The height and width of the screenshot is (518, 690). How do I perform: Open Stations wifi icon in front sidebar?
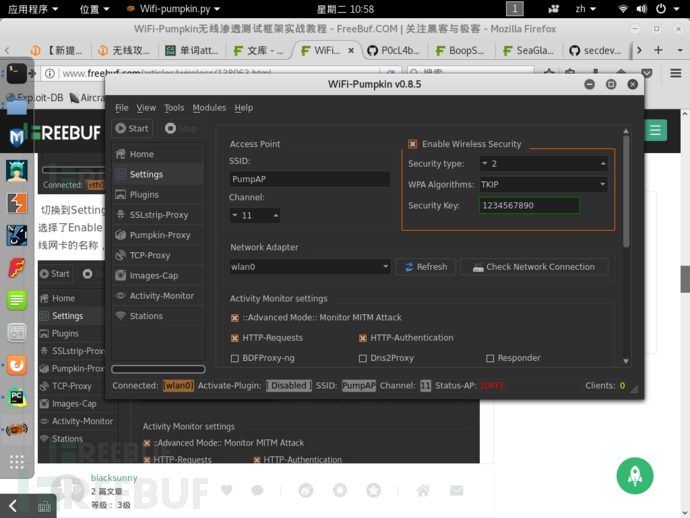click(x=121, y=316)
